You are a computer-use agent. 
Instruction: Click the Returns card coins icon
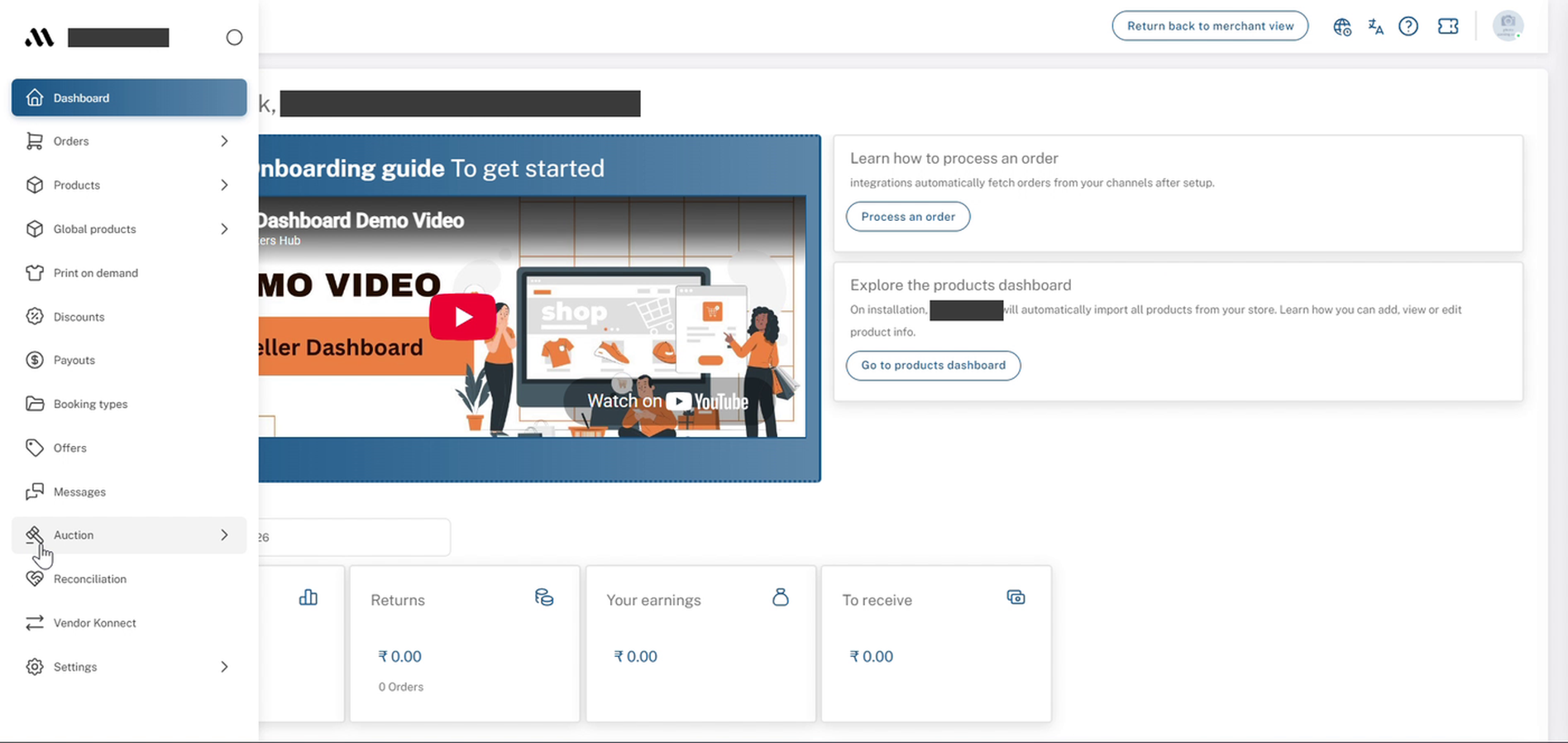coord(544,597)
